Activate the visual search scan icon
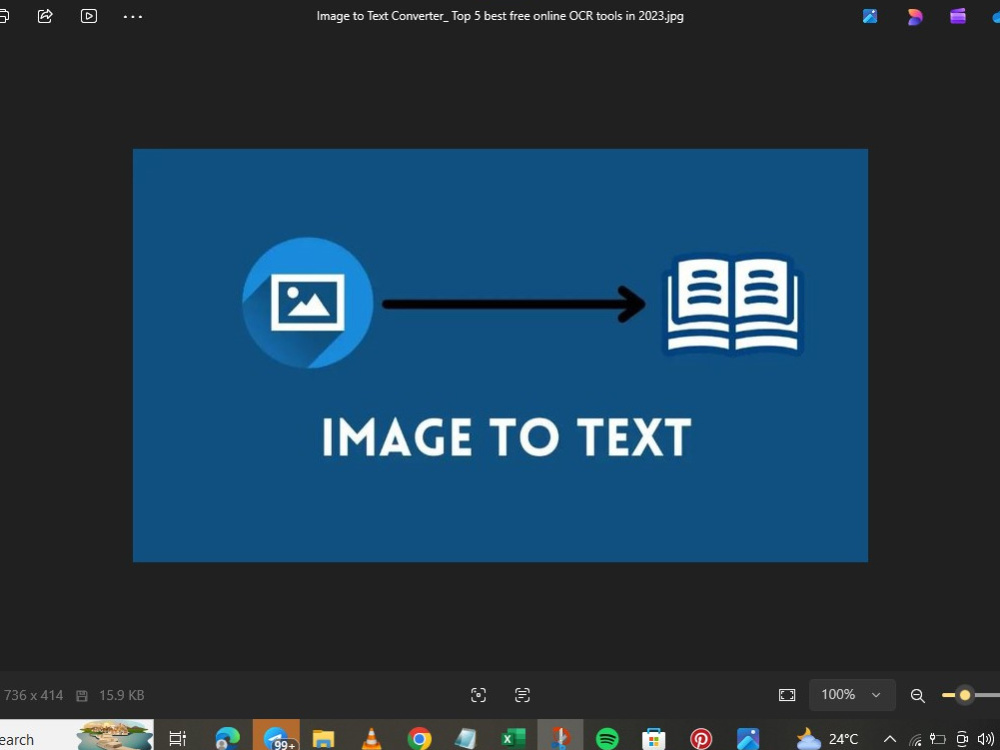The height and width of the screenshot is (750, 1000). tap(478, 695)
